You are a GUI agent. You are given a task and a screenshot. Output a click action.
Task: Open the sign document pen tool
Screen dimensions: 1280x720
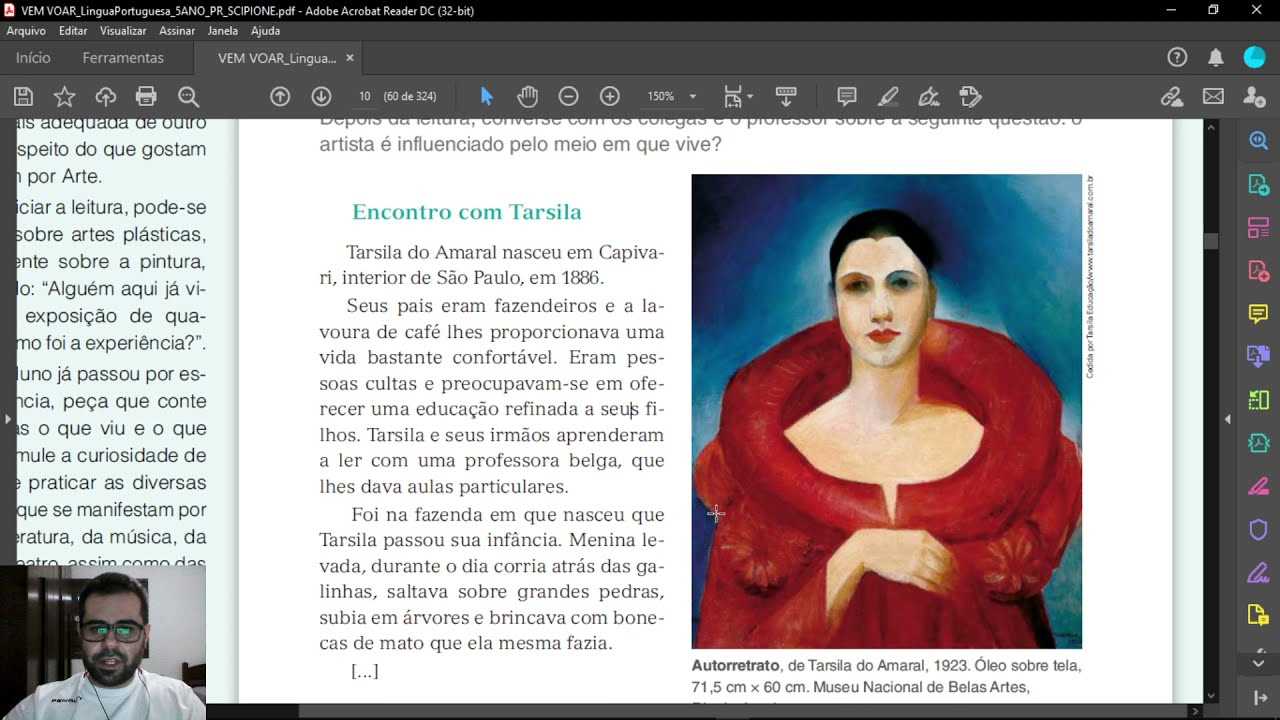click(x=929, y=96)
